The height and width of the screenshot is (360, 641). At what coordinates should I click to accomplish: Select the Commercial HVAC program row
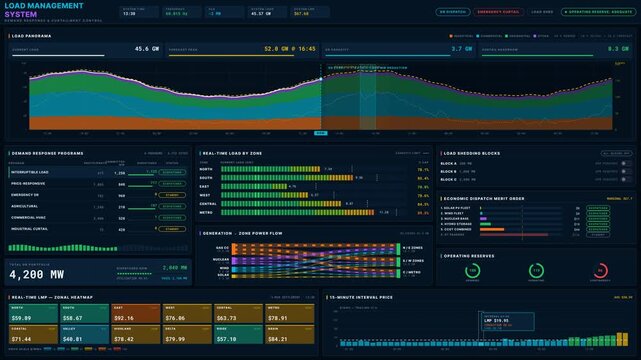coord(98,218)
